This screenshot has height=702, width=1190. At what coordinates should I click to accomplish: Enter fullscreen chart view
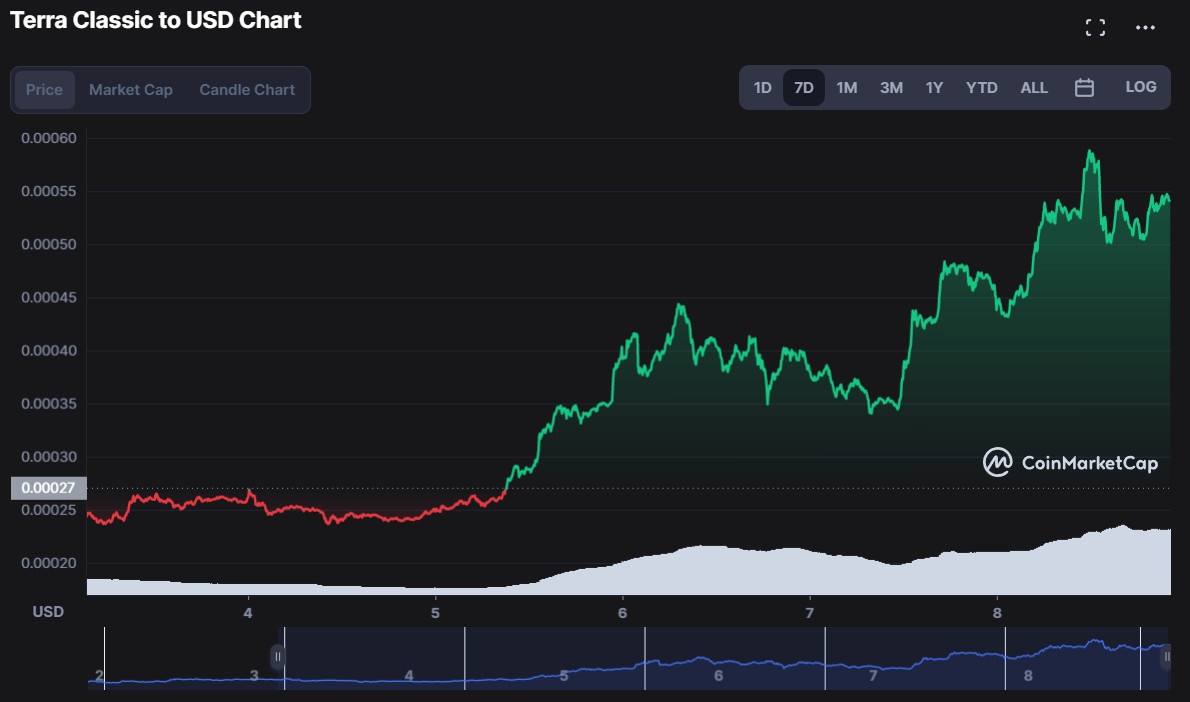(x=1095, y=28)
